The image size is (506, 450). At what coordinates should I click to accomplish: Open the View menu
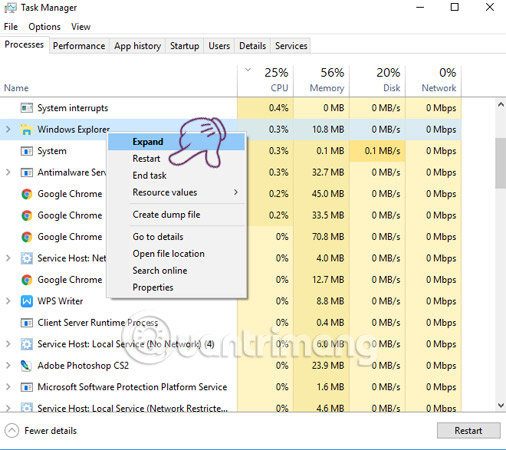[x=81, y=27]
